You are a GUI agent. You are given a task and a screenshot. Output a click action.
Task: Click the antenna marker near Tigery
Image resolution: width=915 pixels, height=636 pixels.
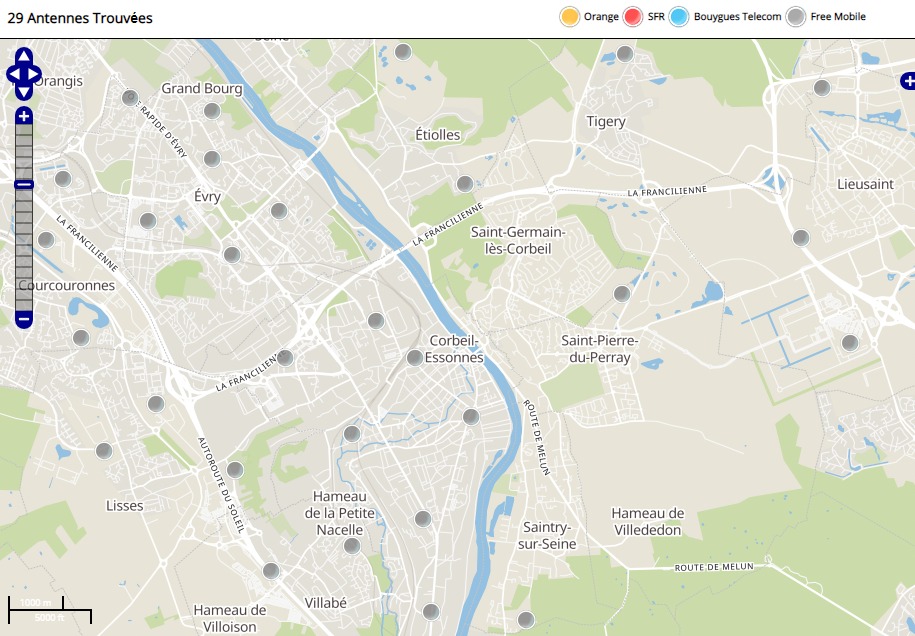pyautogui.click(x=625, y=54)
